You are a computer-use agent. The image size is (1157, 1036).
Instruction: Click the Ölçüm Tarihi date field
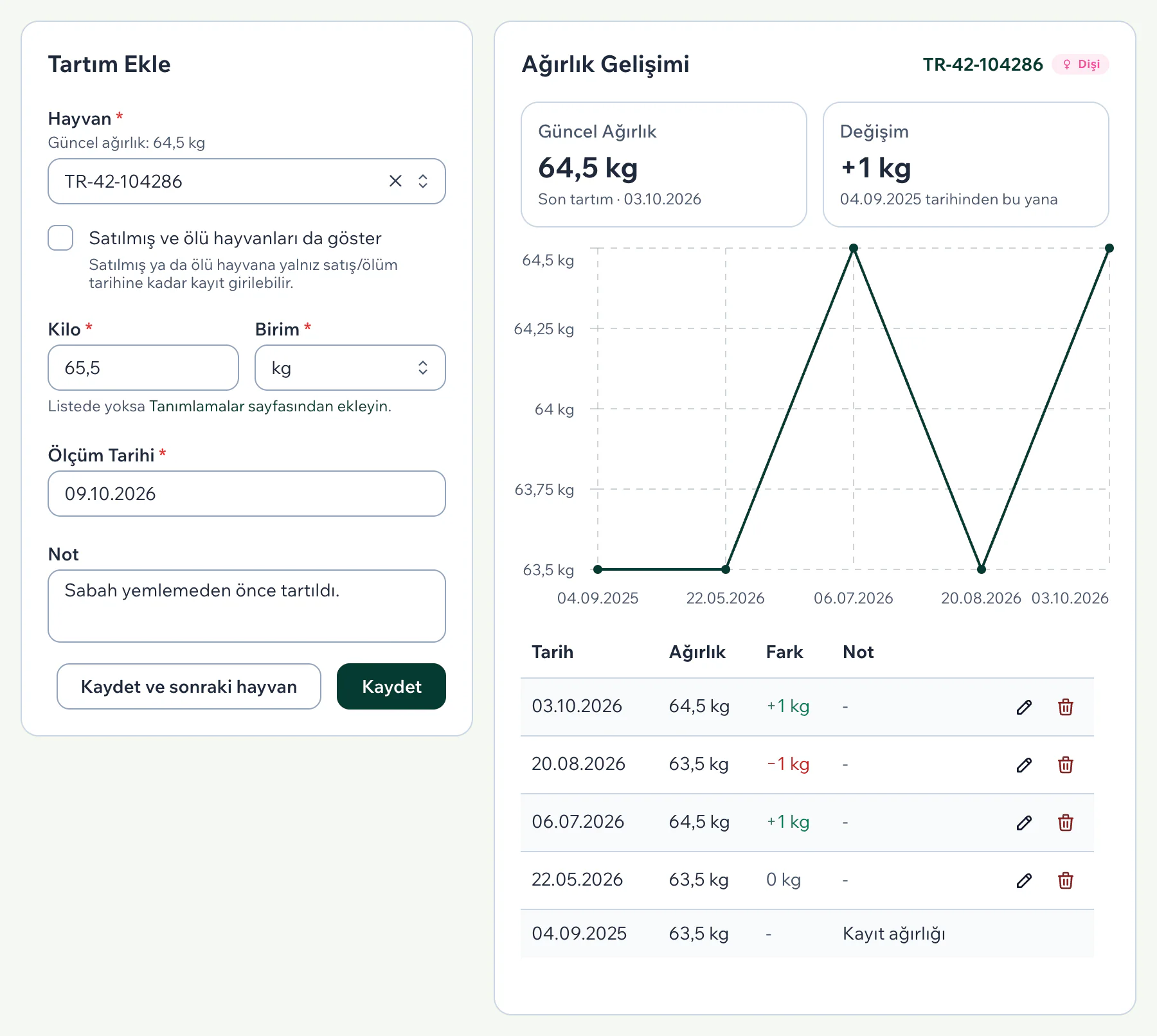tap(247, 494)
